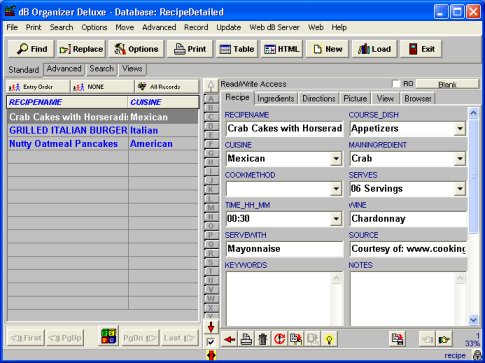This screenshot has width=485, height=363.
Task: Open the Web dB Server menu
Action: tap(274, 27)
